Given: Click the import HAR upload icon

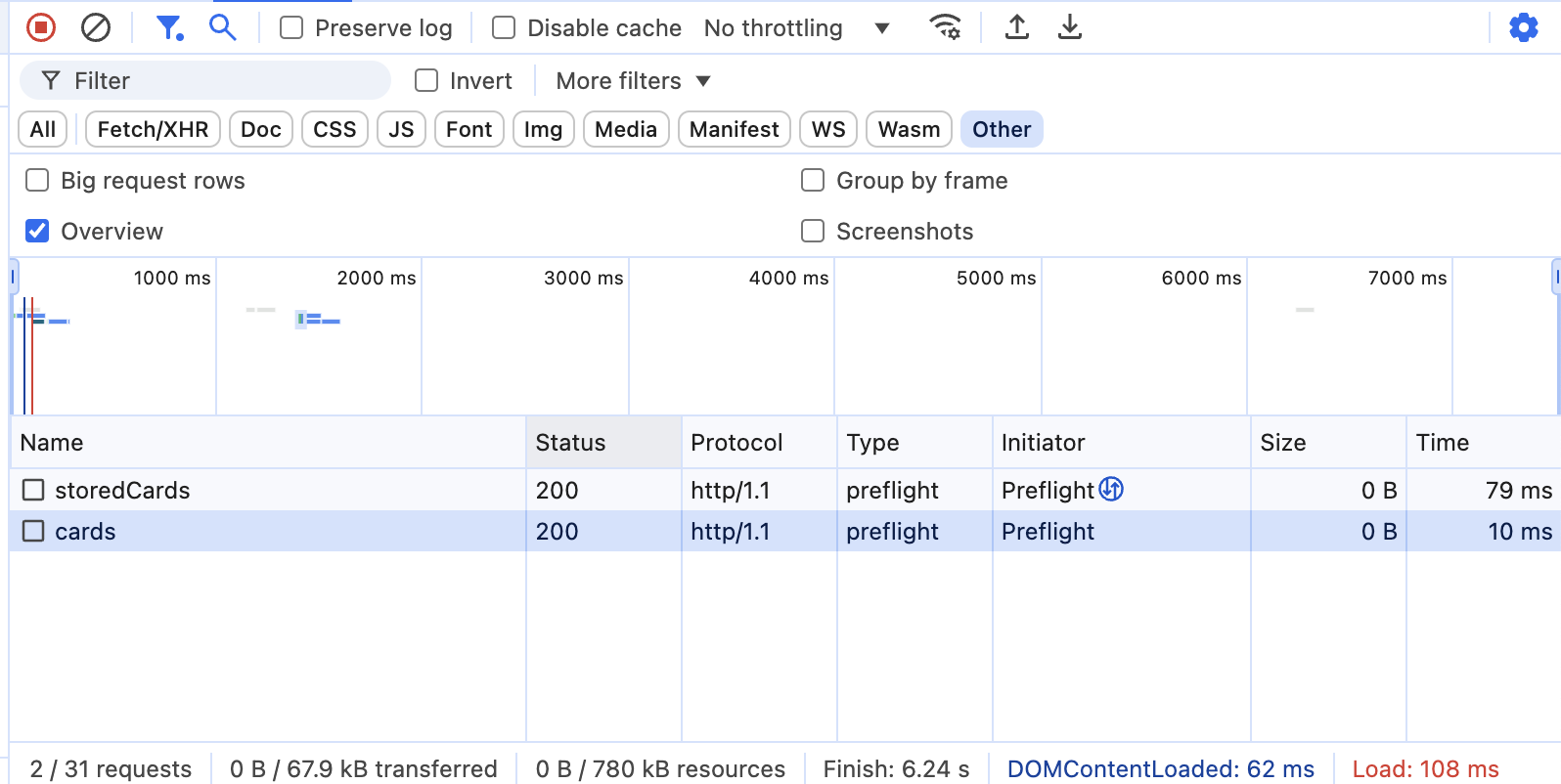Looking at the screenshot, I should 1017,27.
